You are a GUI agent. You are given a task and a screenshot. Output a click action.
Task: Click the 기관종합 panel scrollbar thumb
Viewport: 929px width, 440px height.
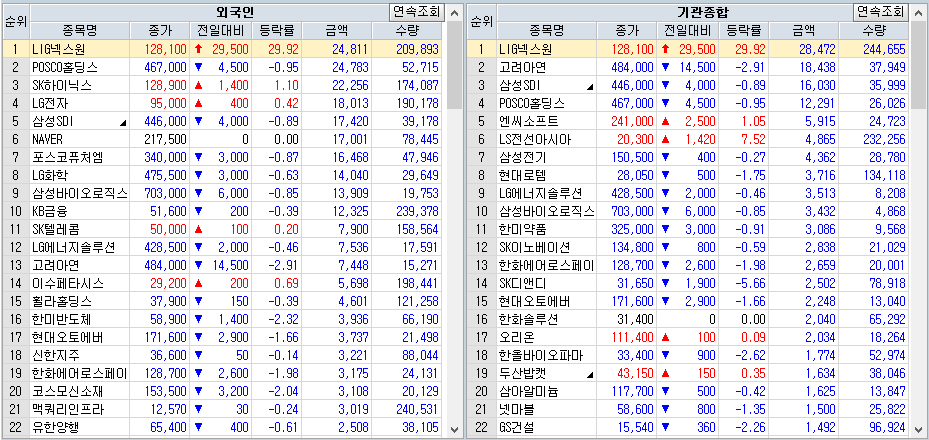point(918,65)
